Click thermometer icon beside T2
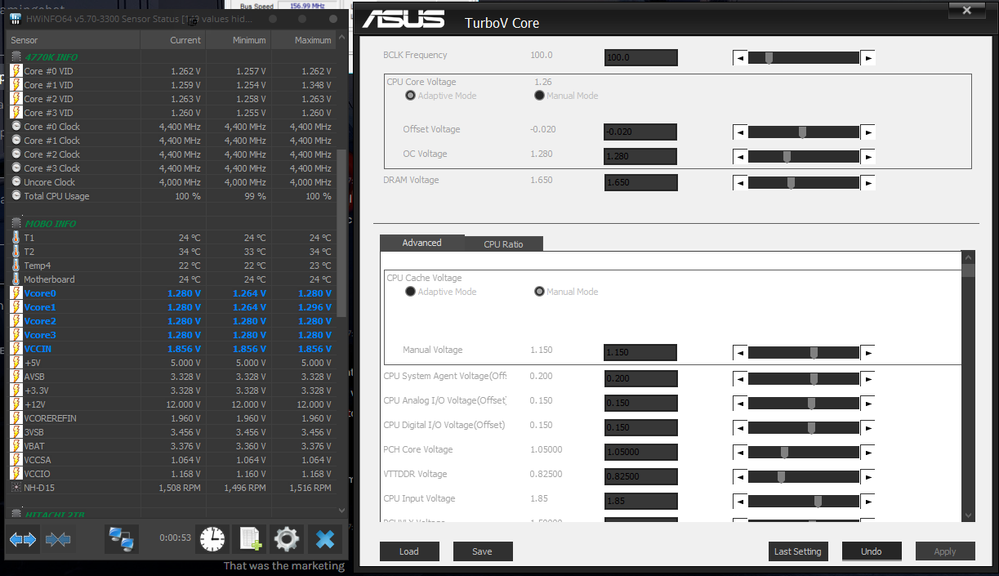This screenshot has height=576, width=999. (x=17, y=252)
